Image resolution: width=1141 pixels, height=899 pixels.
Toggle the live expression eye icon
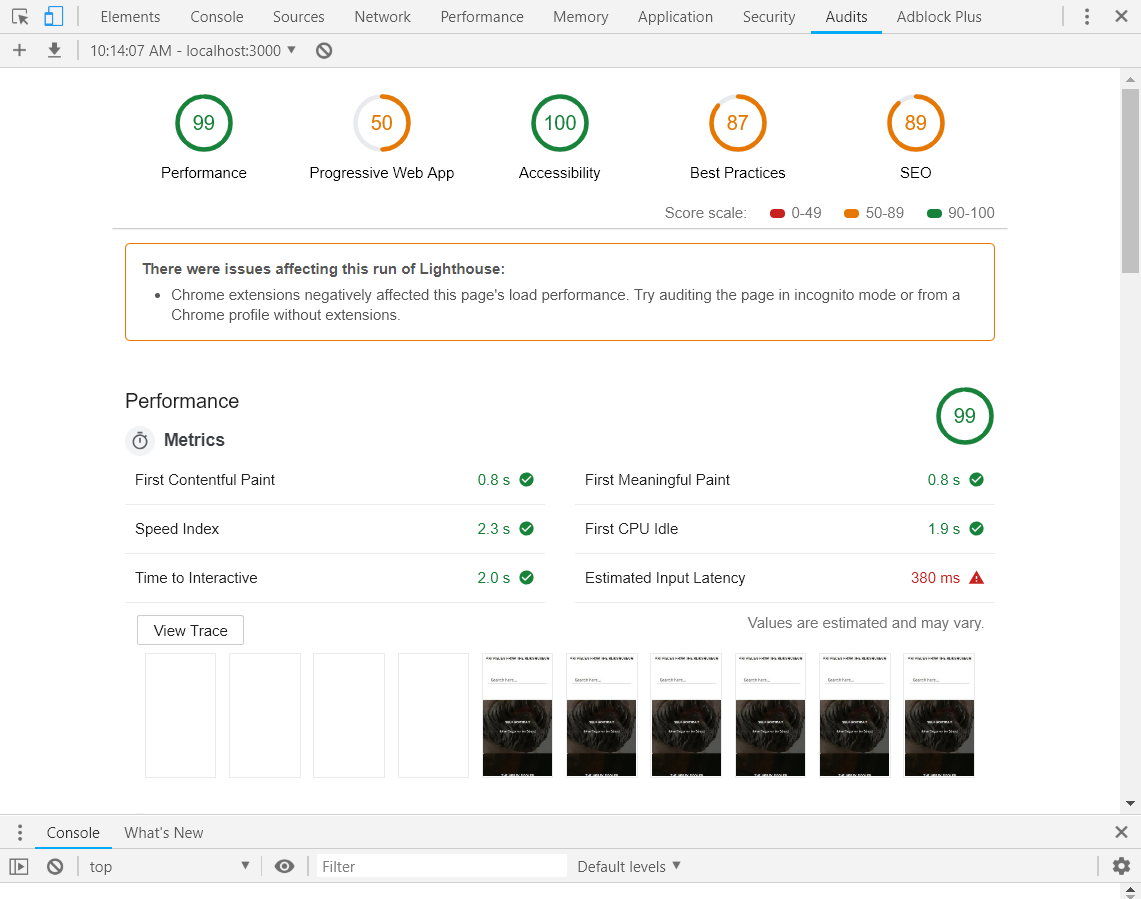point(285,866)
